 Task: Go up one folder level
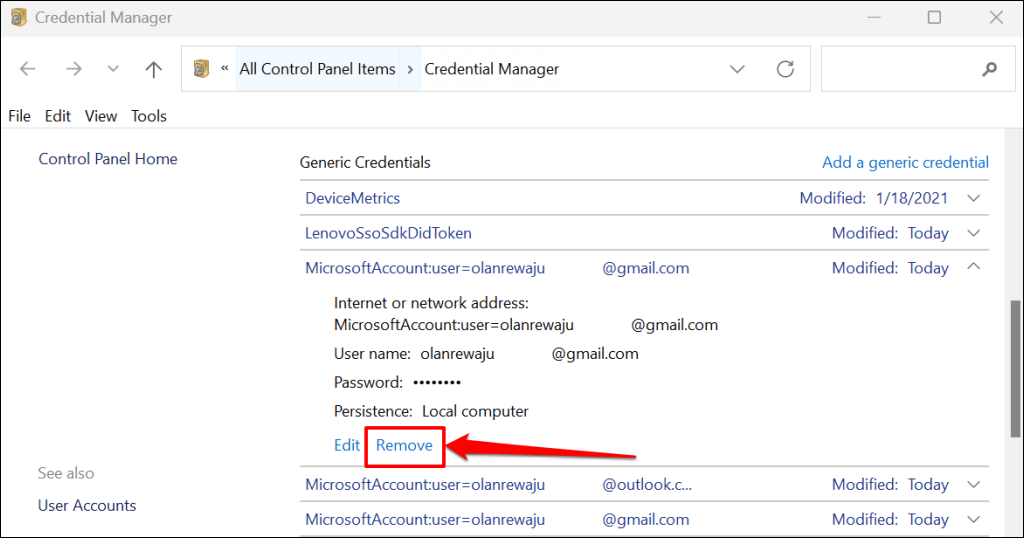point(153,70)
